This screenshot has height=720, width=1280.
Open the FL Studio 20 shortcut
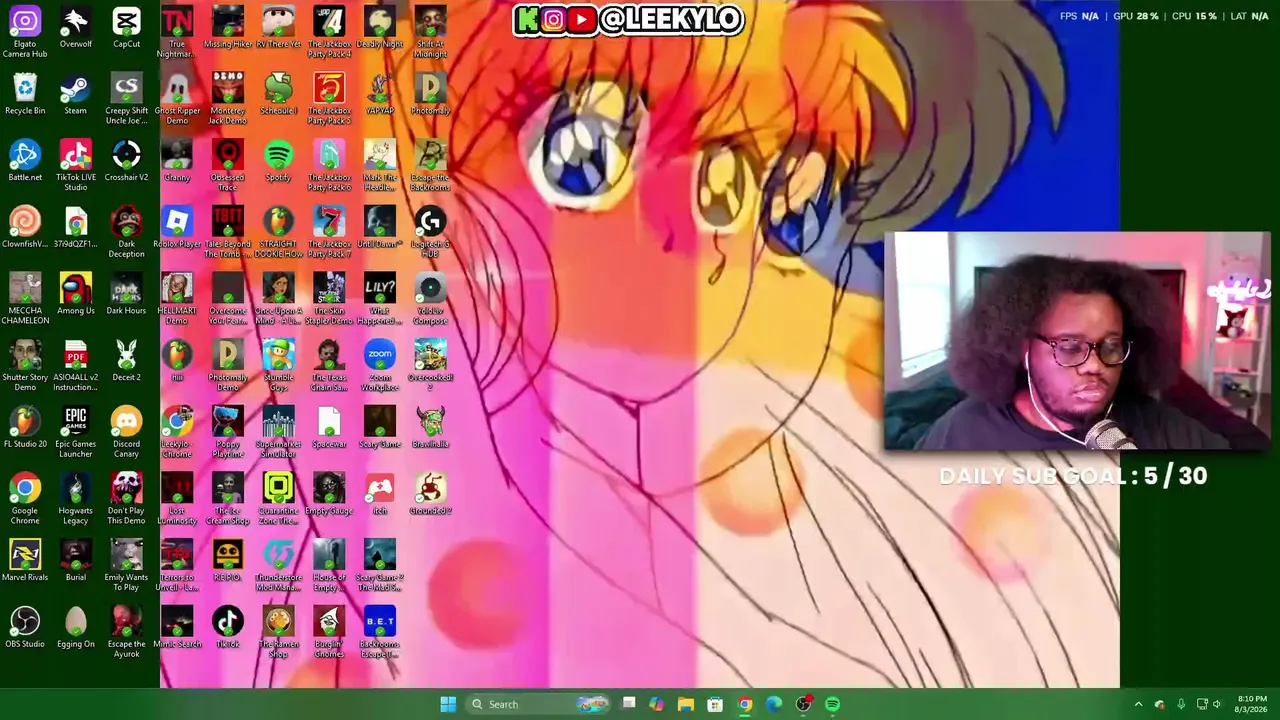[x=25, y=428]
